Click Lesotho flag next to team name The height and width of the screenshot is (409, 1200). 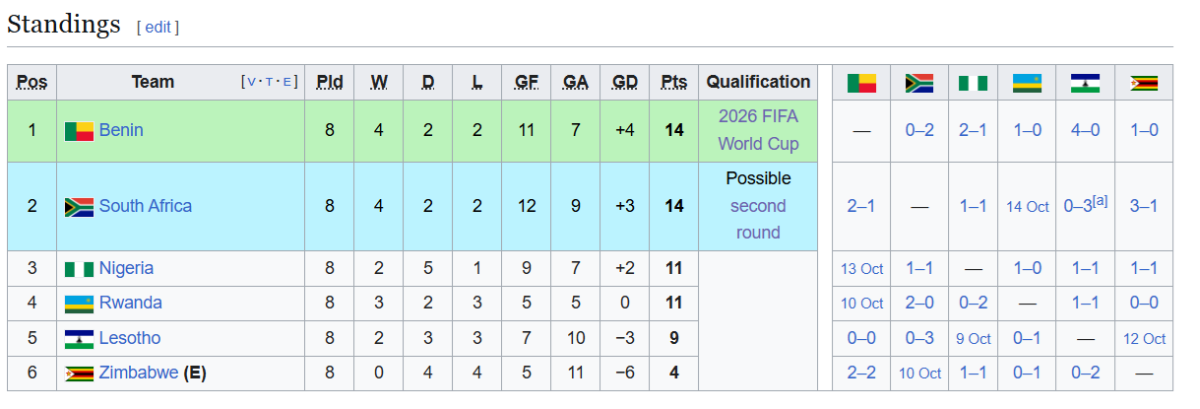(79, 339)
